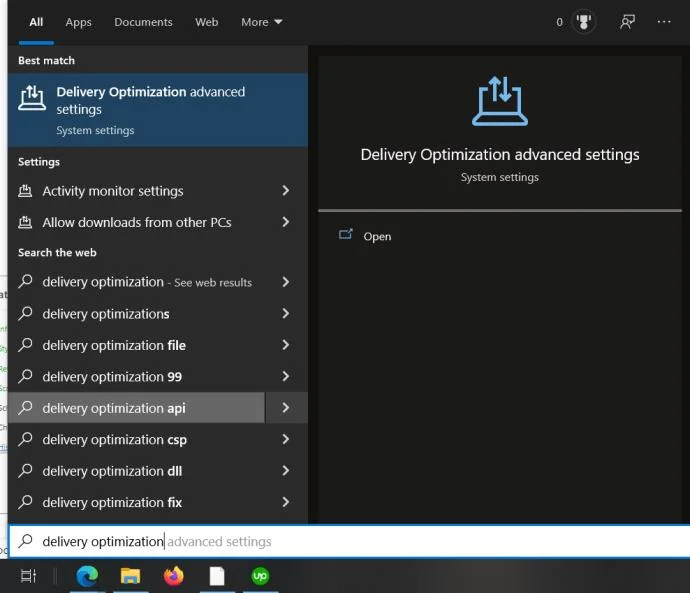690x593 pixels.
Task: Expand arrow for Allow downloads from other PCs
Action: pos(286,222)
